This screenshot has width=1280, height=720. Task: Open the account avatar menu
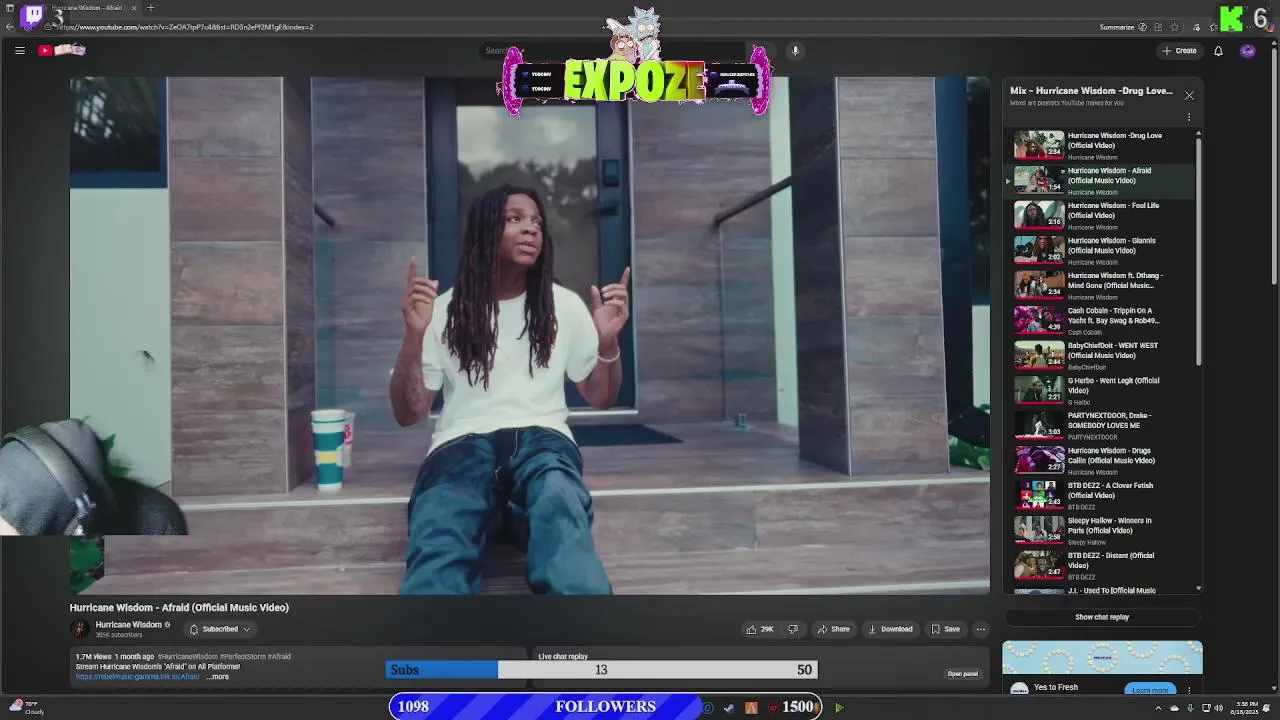click(1247, 51)
